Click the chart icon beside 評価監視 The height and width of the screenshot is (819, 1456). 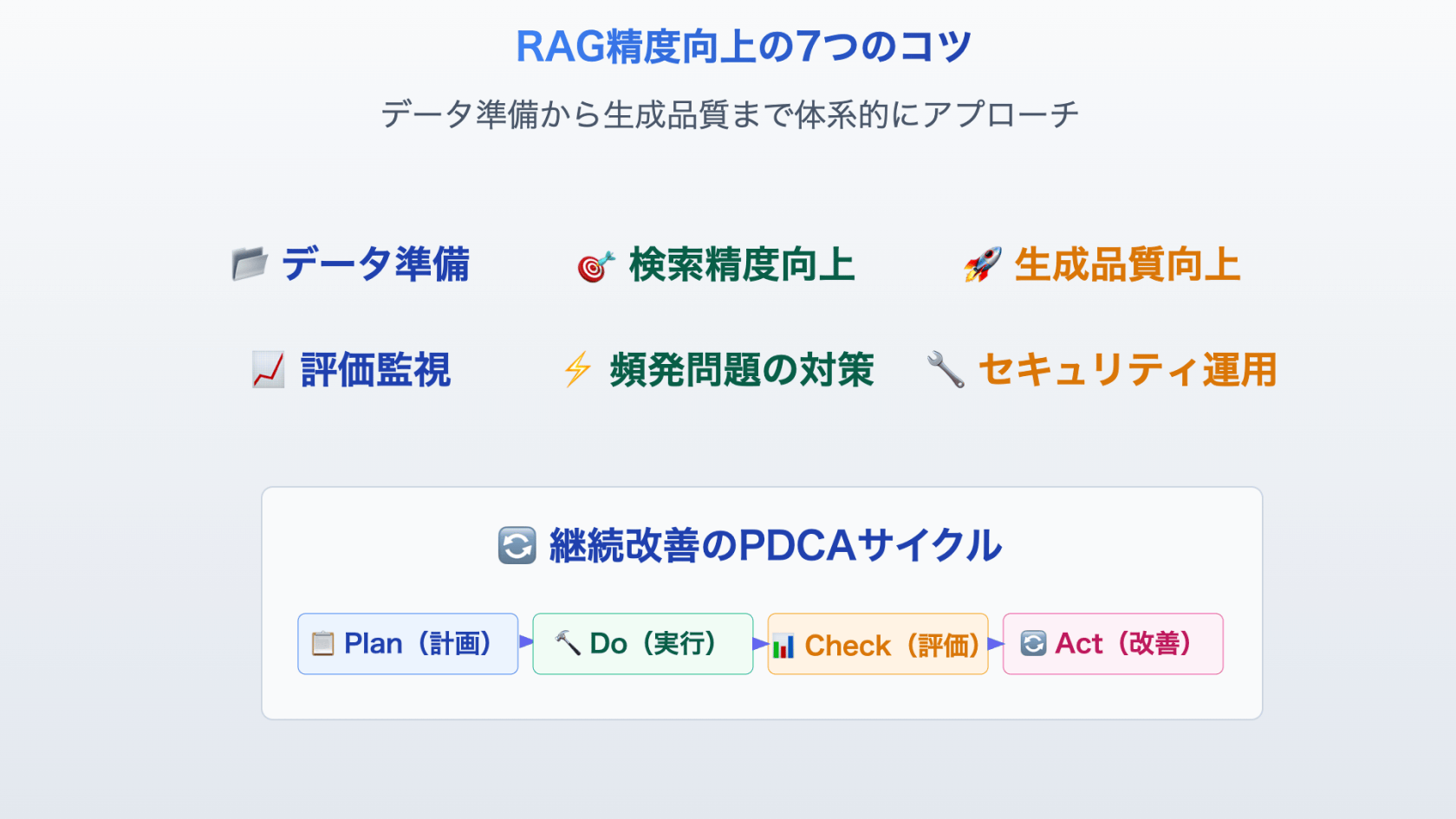click(268, 370)
